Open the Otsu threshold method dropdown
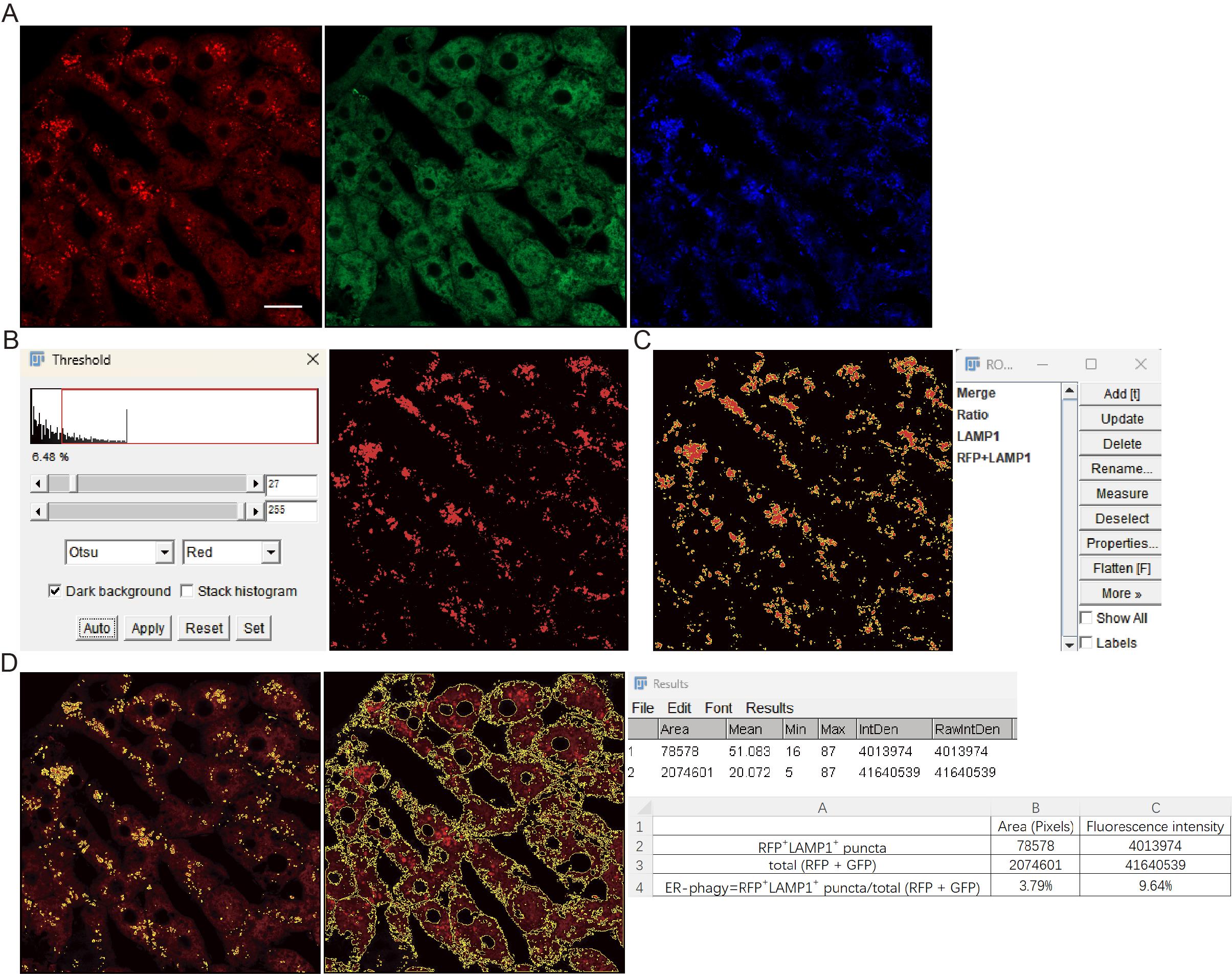 coord(165,552)
